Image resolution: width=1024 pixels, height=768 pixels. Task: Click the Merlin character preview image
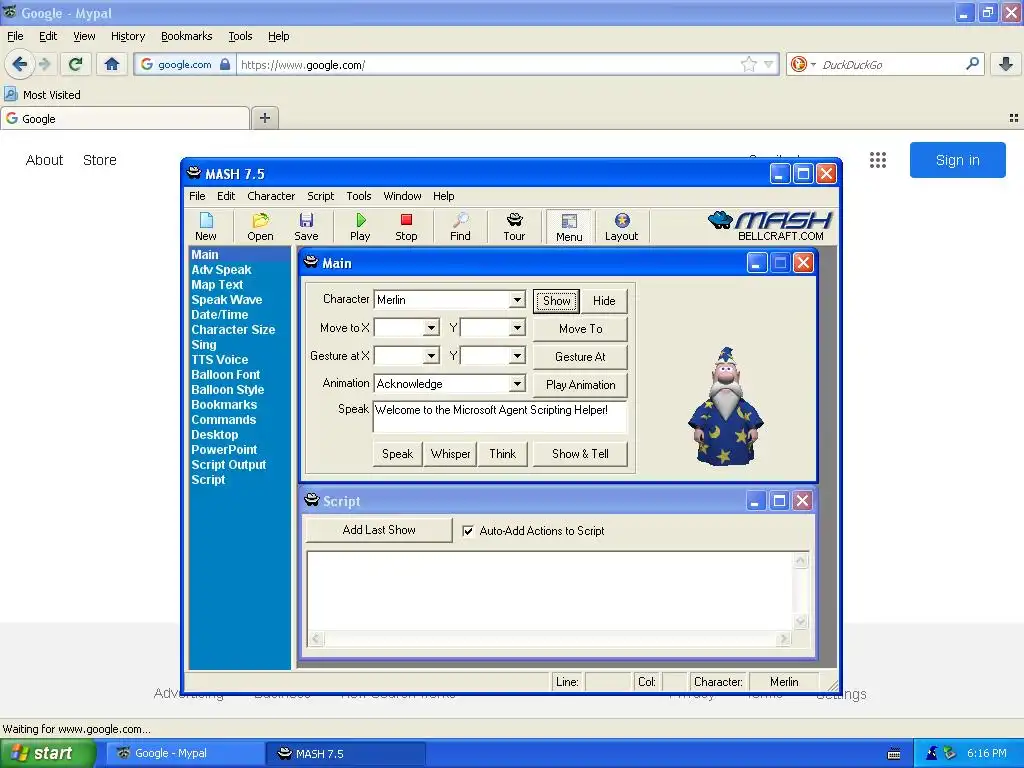click(x=726, y=406)
